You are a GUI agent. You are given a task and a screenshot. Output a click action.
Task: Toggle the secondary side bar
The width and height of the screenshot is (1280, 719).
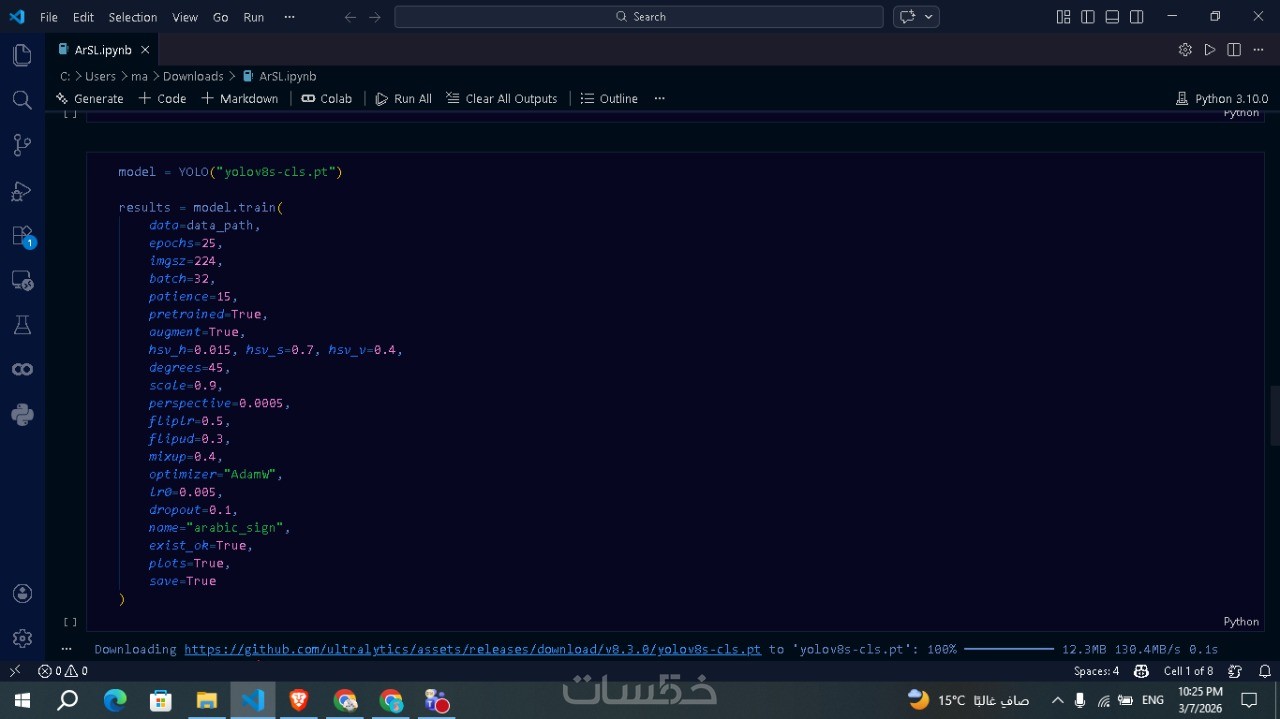pyautogui.click(x=1137, y=17)
